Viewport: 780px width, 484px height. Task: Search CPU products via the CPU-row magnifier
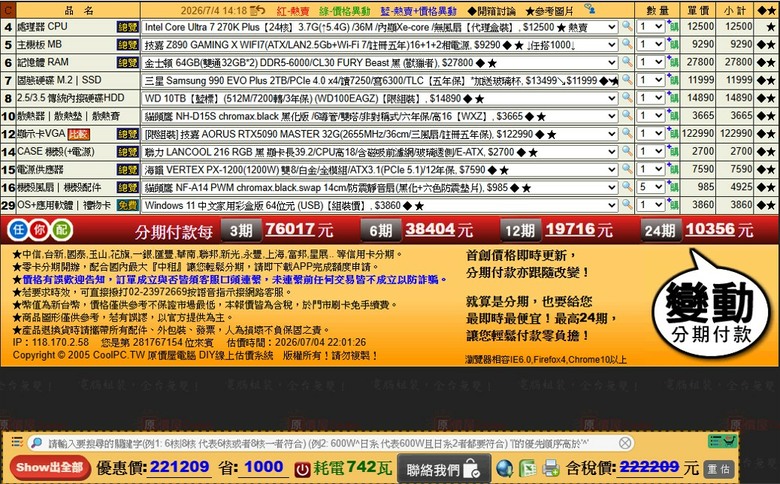pyautogui.click(x=627, y=26)
